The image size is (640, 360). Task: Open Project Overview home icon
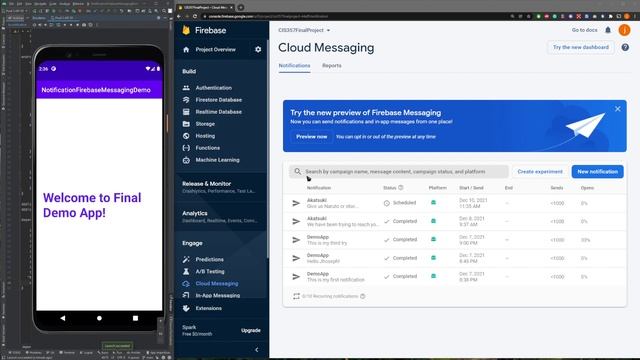[186, 49]
